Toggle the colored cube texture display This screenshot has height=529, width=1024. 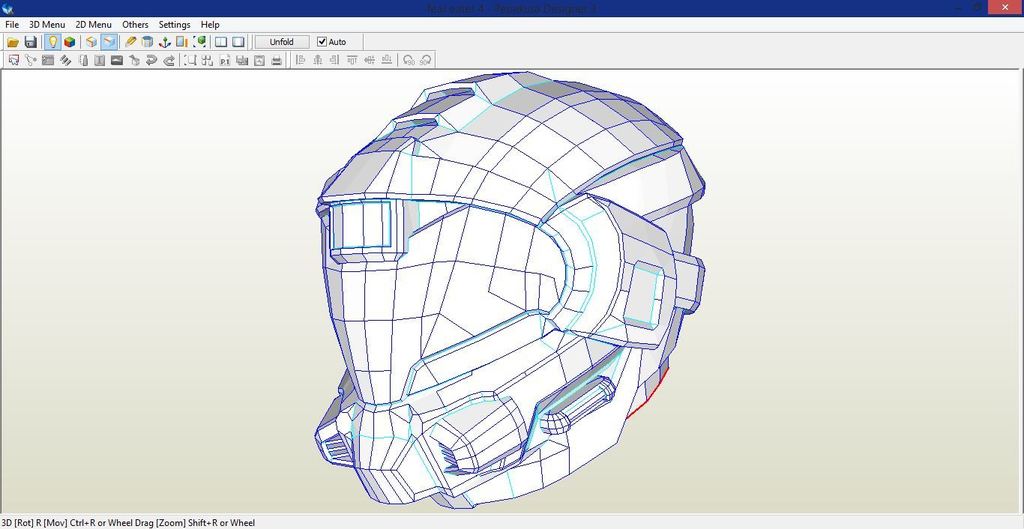tap(69, 42)
